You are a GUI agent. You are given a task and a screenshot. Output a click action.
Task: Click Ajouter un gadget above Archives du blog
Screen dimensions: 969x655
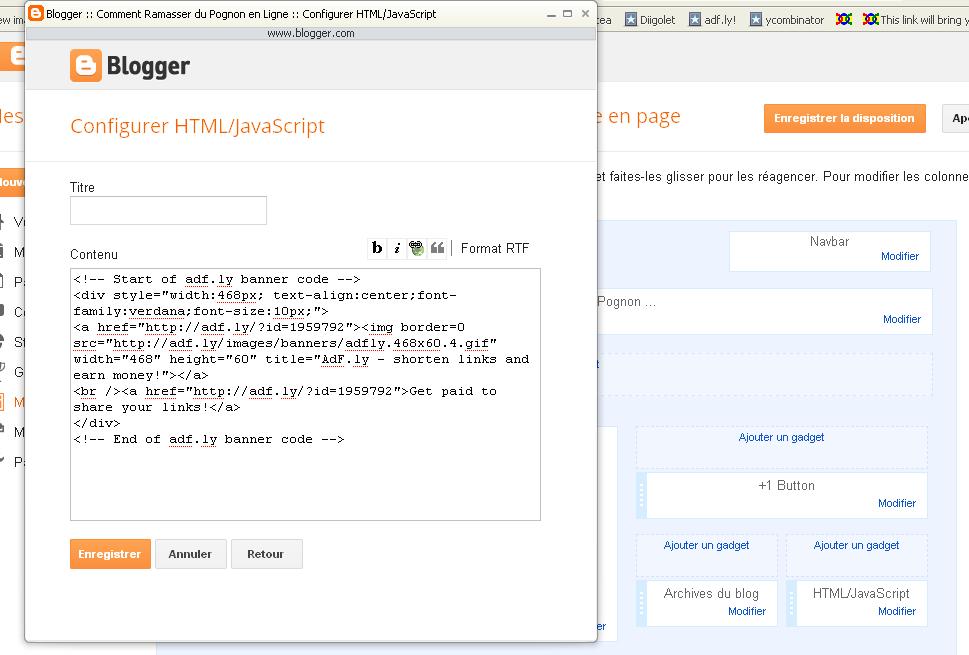[x=706, y=546]
